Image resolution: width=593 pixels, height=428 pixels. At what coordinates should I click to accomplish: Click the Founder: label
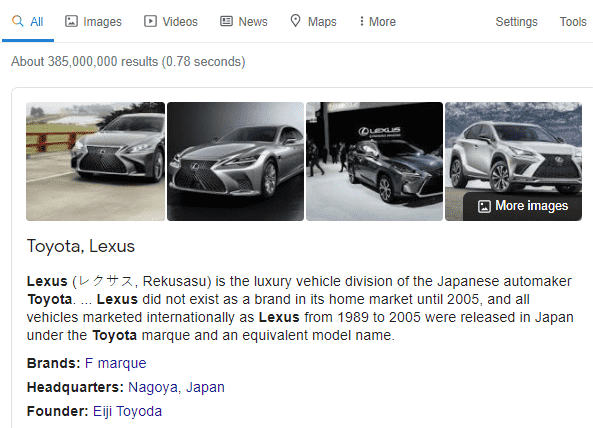[x=57, y=411]
